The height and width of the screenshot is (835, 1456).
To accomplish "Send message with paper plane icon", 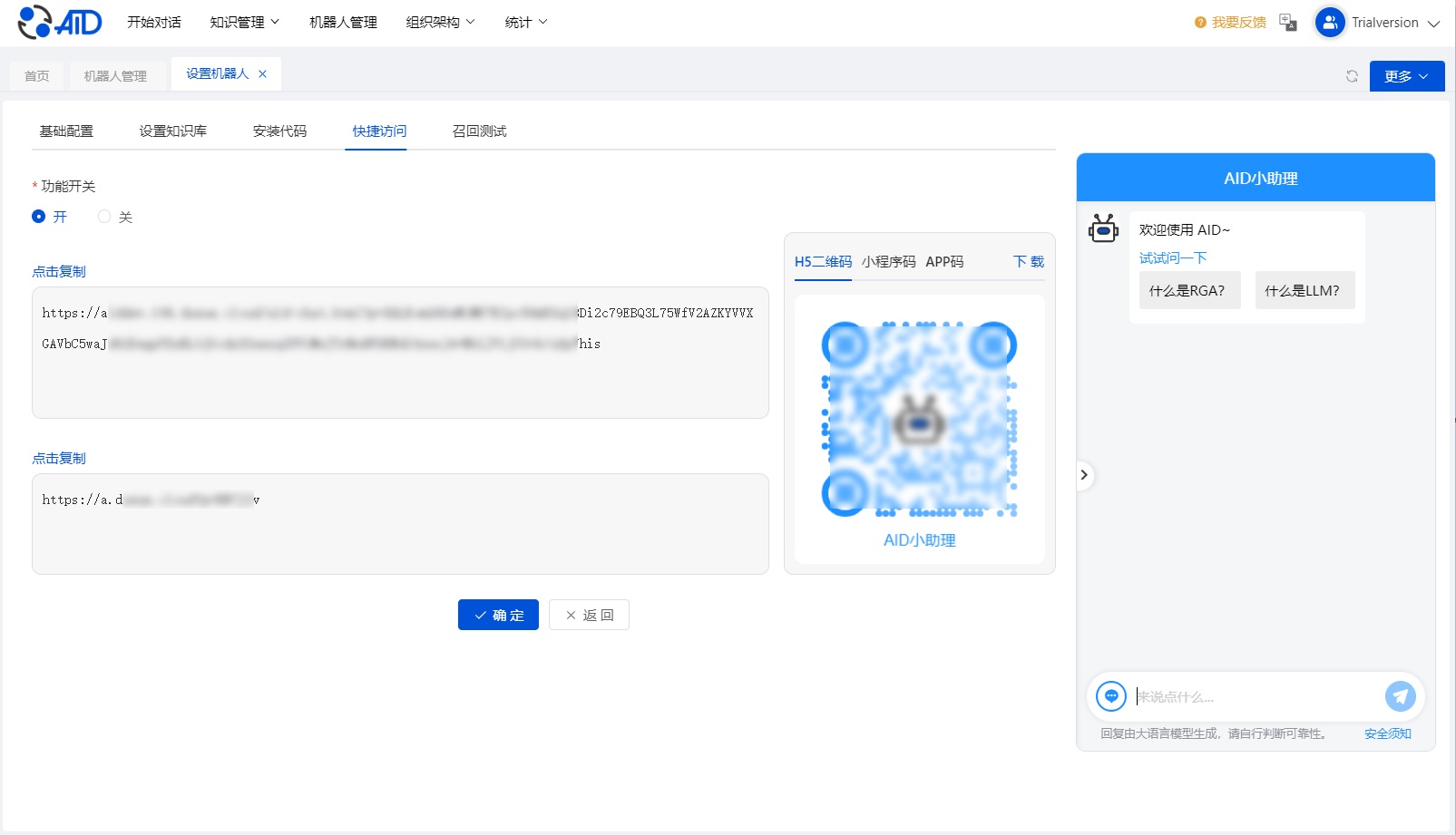I will pos(1401,695).
